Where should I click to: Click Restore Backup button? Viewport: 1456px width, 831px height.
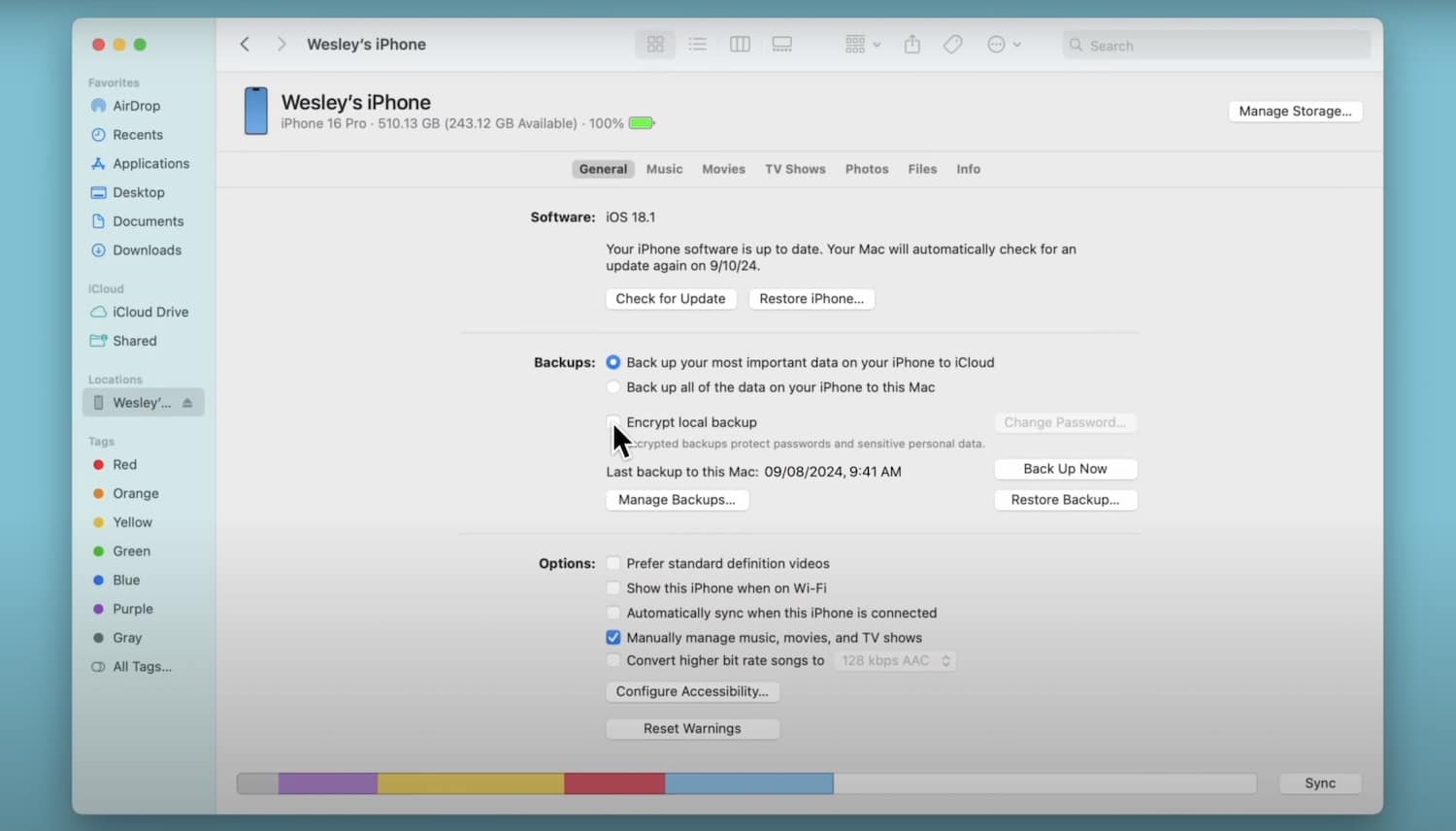point(1065,500)
